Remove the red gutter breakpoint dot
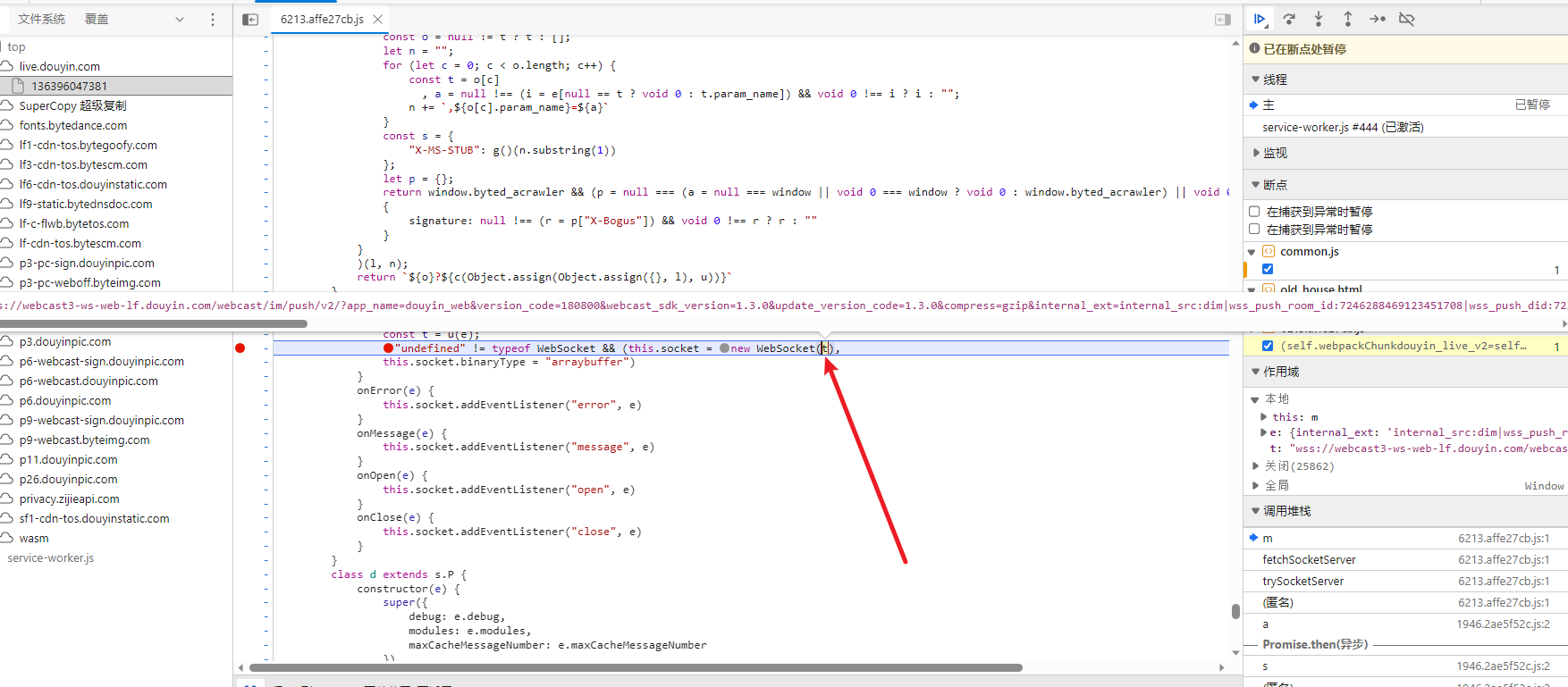Image resolution: width=1568 pixels, height=687 pixels. (240, 348)
